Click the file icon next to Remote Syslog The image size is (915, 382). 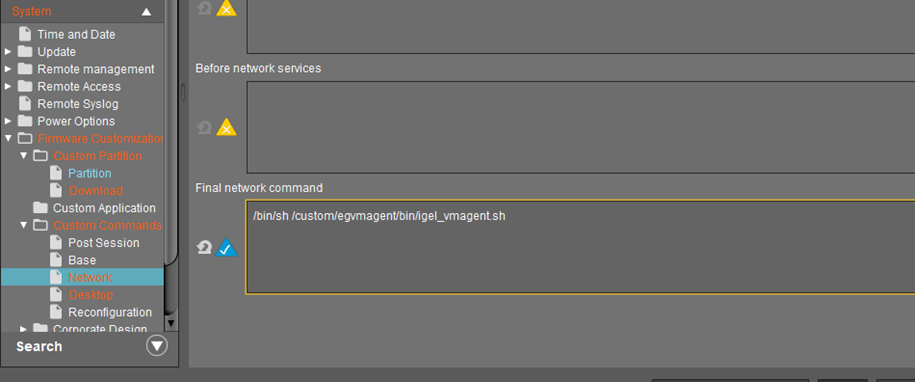(x=25, y=103)
